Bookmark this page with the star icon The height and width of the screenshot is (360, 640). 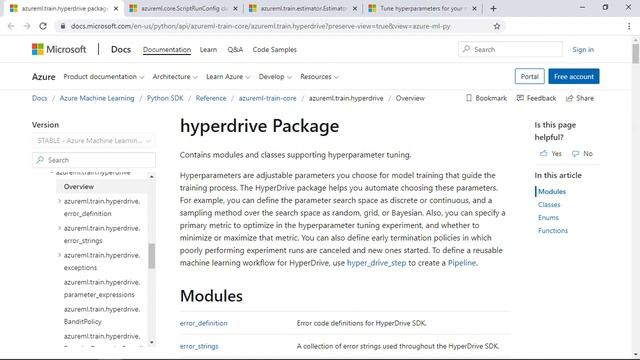coord(497,26)
